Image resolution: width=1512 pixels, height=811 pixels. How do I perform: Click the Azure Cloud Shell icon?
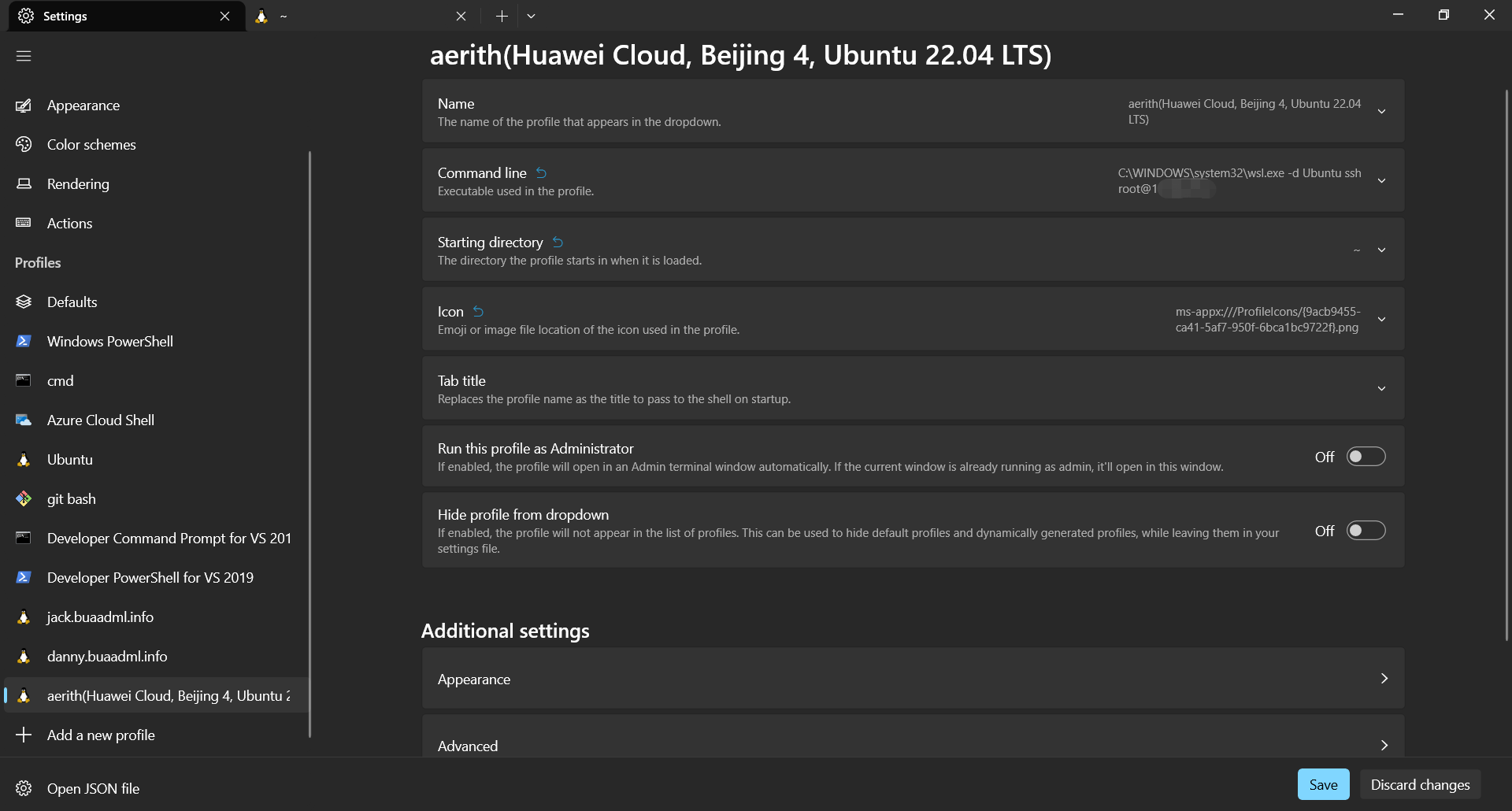tap(24, 420)
